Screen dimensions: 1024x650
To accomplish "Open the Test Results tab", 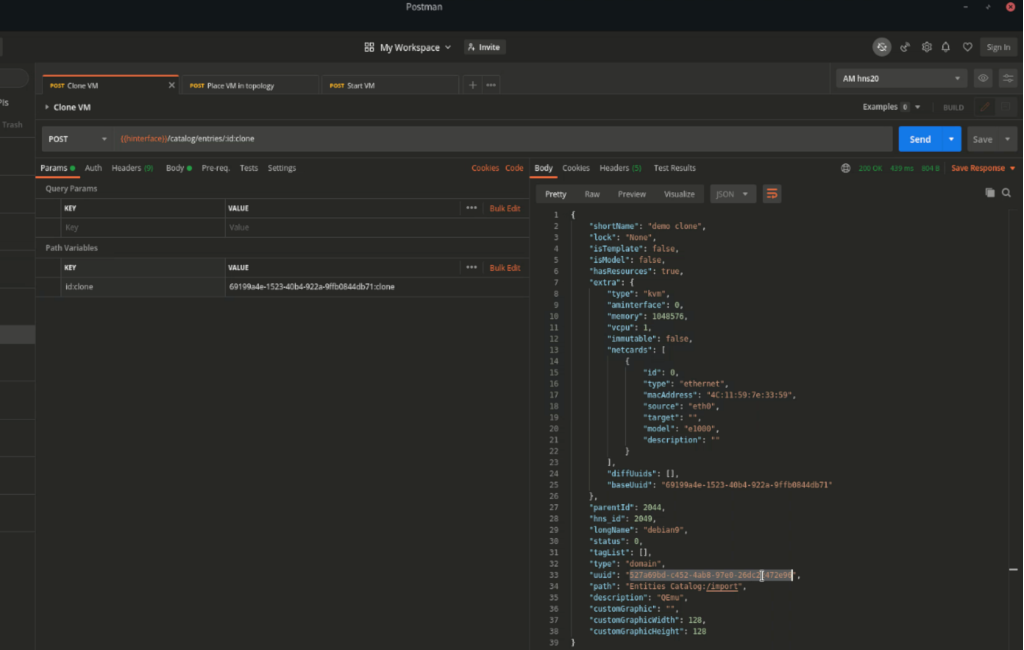I will click(x=675, y=168).
